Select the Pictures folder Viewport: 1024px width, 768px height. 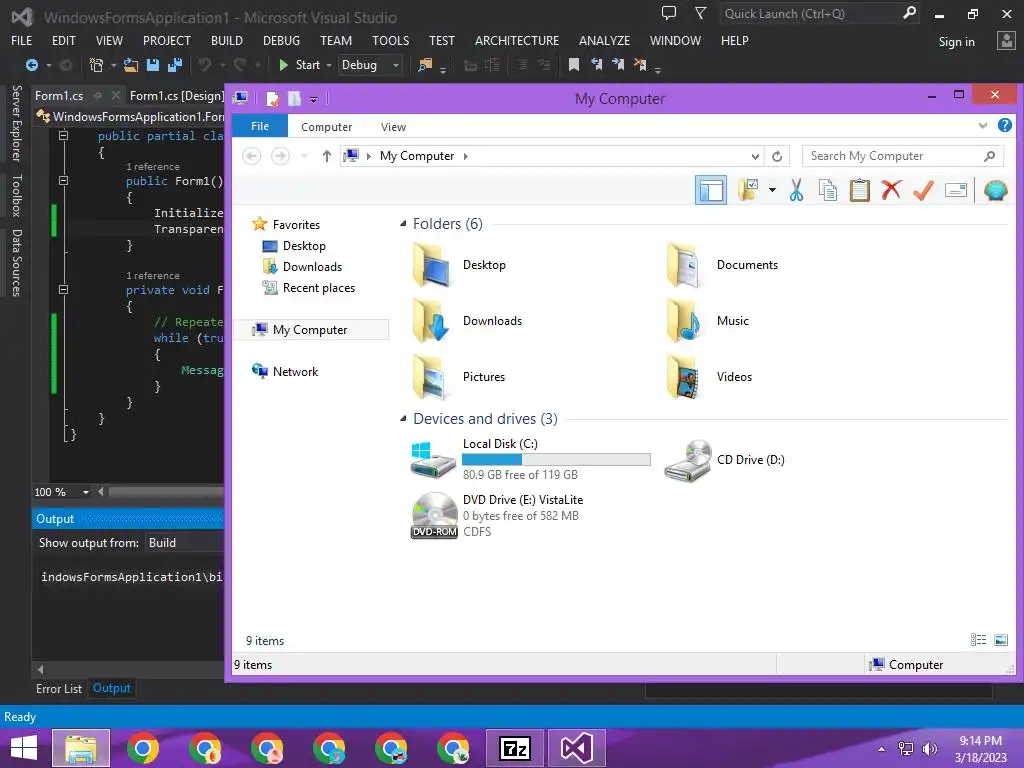pos(459,377)
